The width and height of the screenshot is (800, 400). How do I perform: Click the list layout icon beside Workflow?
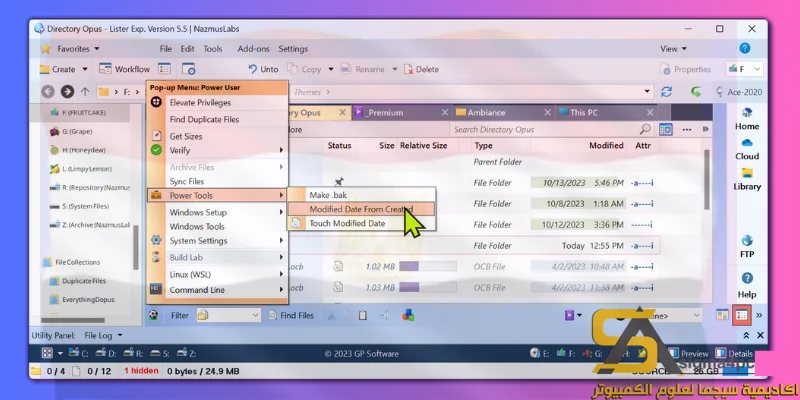[x=164, y=69]
